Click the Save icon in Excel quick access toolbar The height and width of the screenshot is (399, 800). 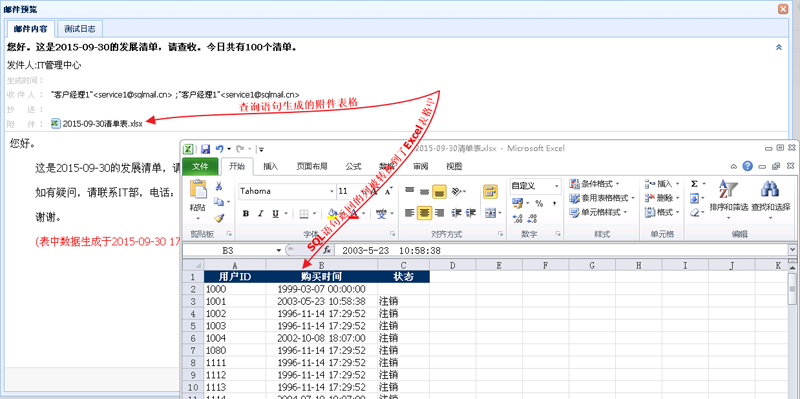pyautogui.click(x=205, y=149)
